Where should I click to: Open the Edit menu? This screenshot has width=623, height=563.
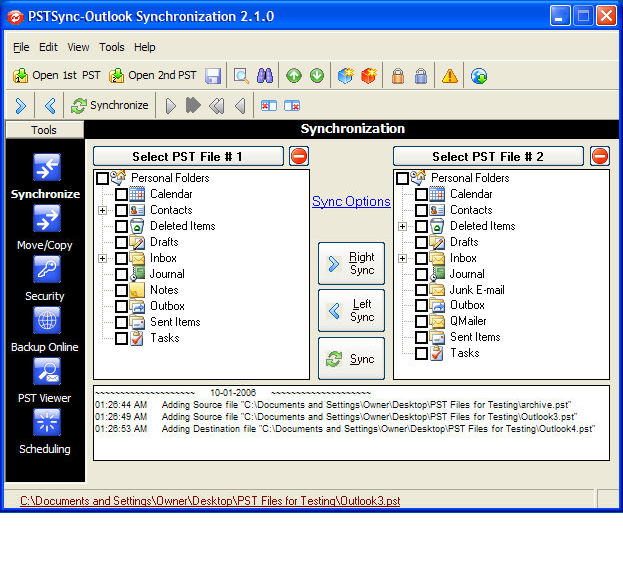tap(48, 47)
